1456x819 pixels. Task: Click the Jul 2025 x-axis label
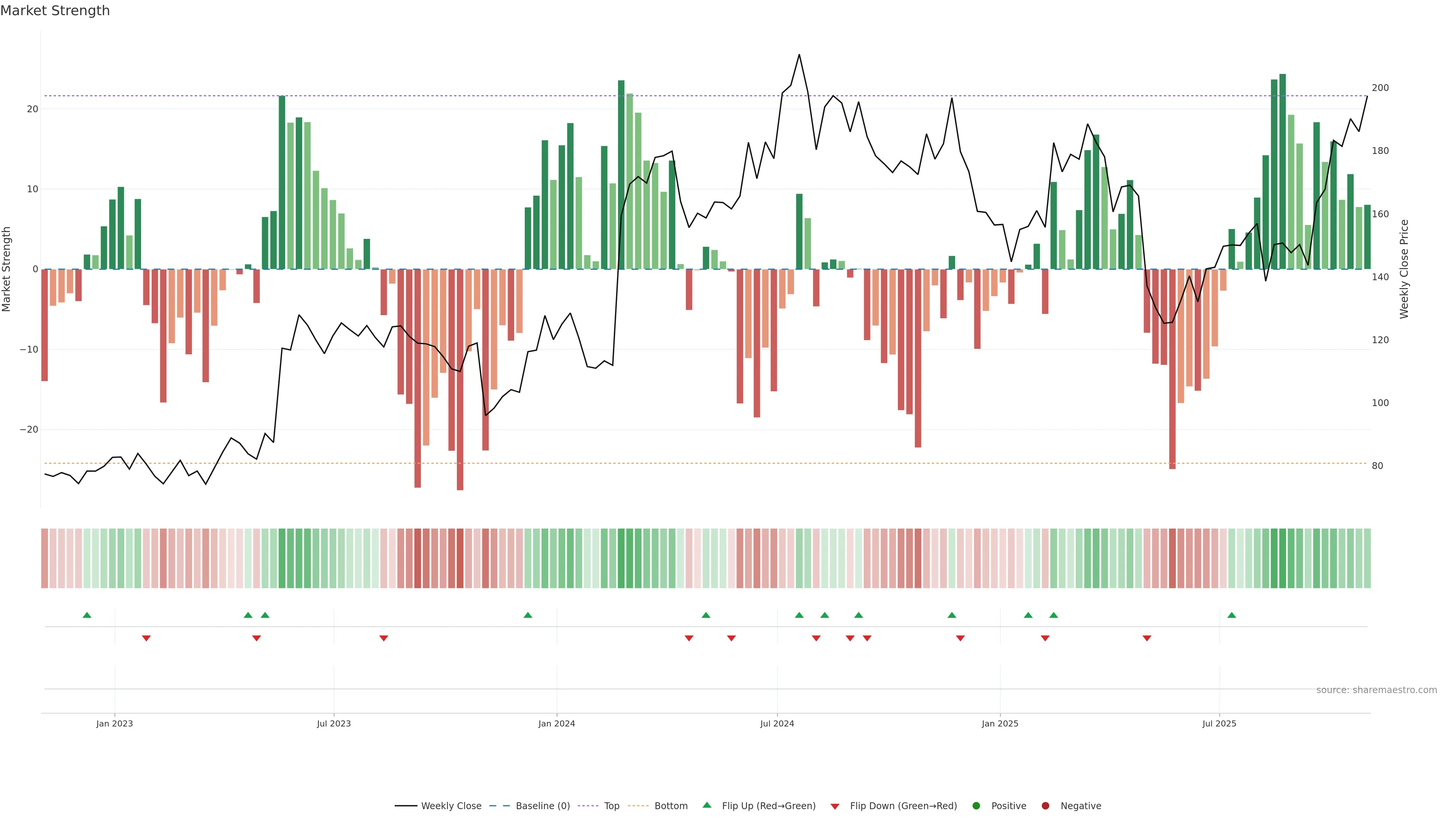point(1219,723)
